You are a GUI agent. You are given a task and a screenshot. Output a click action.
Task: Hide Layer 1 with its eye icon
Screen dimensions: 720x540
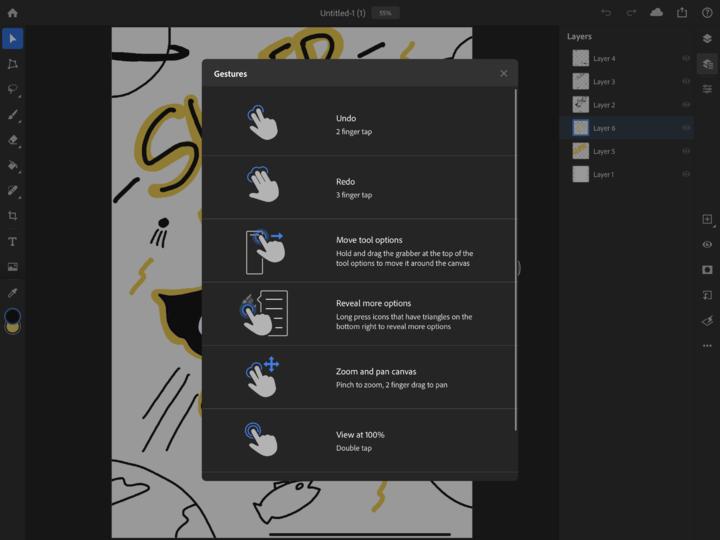point(686,174)
